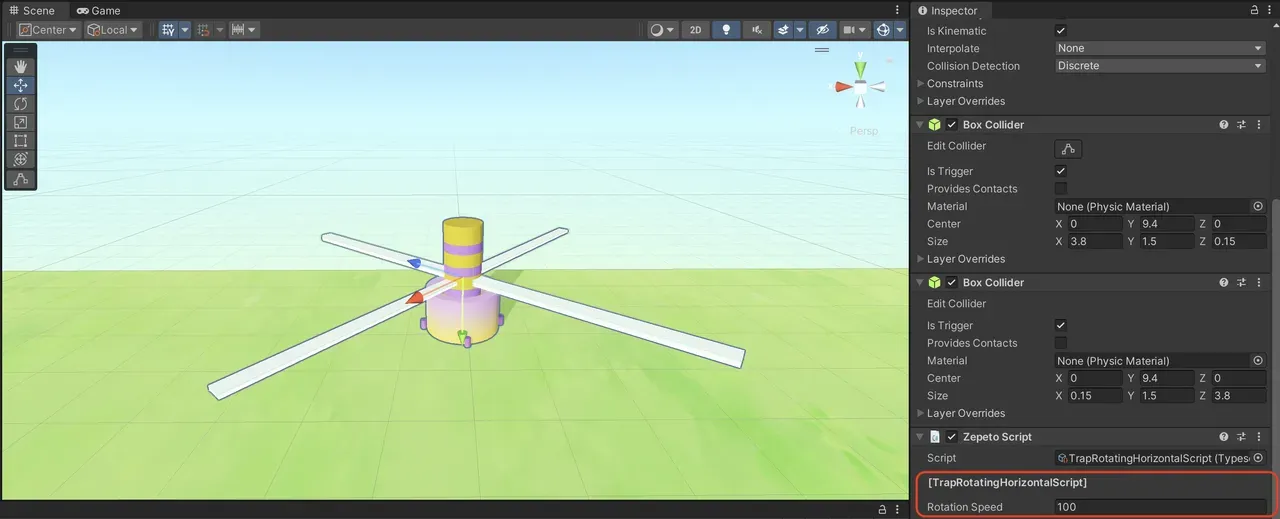Lock the Inspector with the padlock icon

tap(1254, 10)
